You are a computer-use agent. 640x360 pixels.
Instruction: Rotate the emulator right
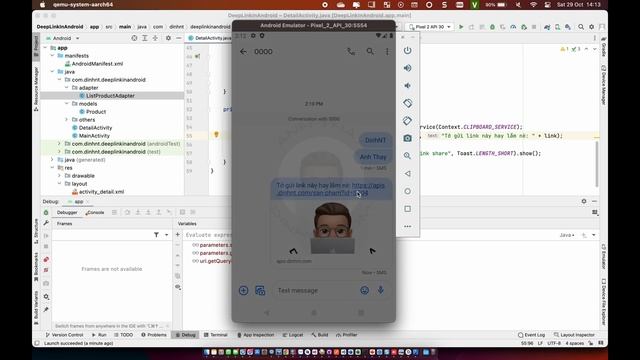pyautogui.click(x=407, y=121)
